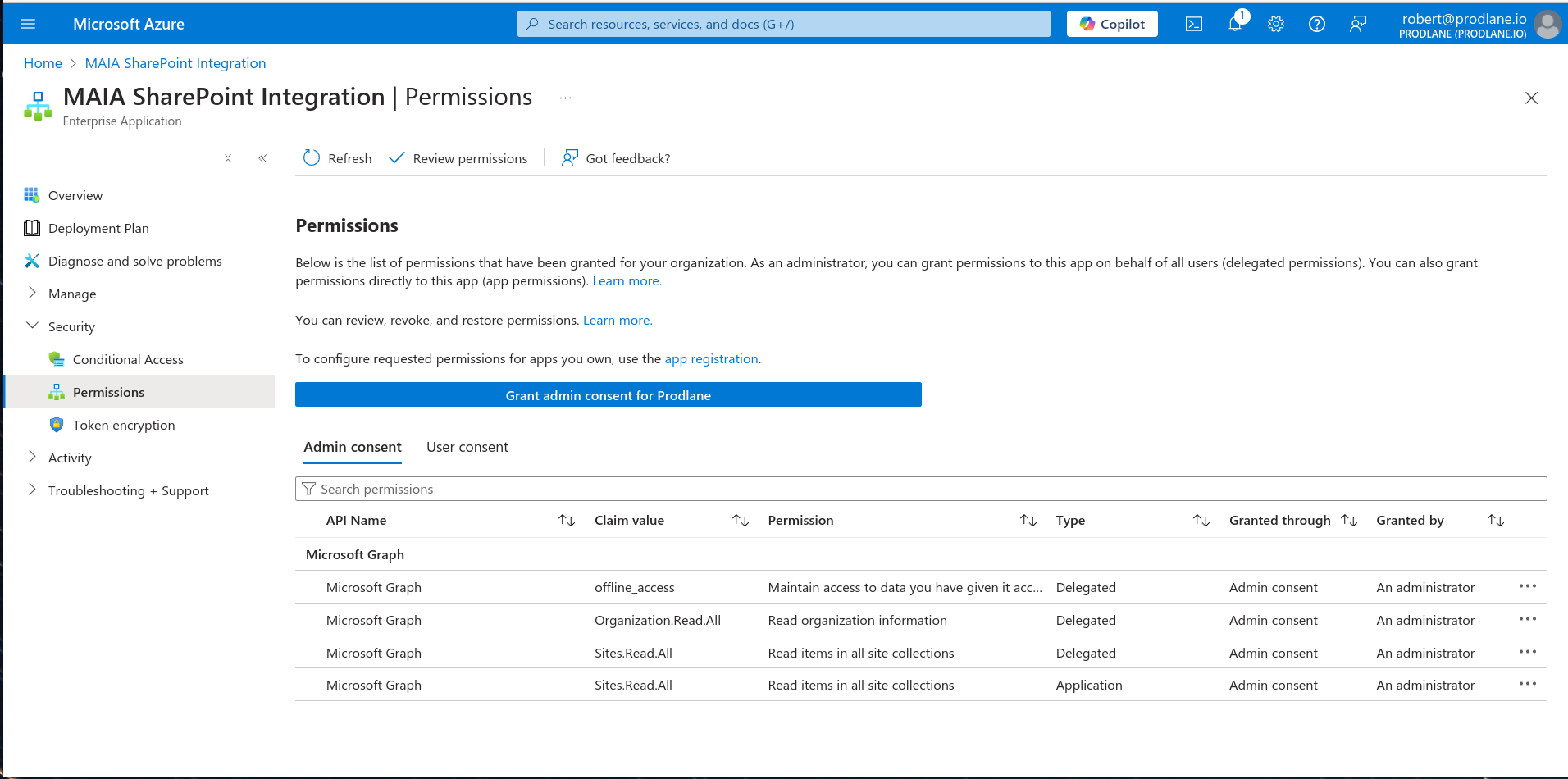Viewport: 1568px width, 779px height.
Task: Click 'Maintain access to data' permission text
Action: (905, 588)
